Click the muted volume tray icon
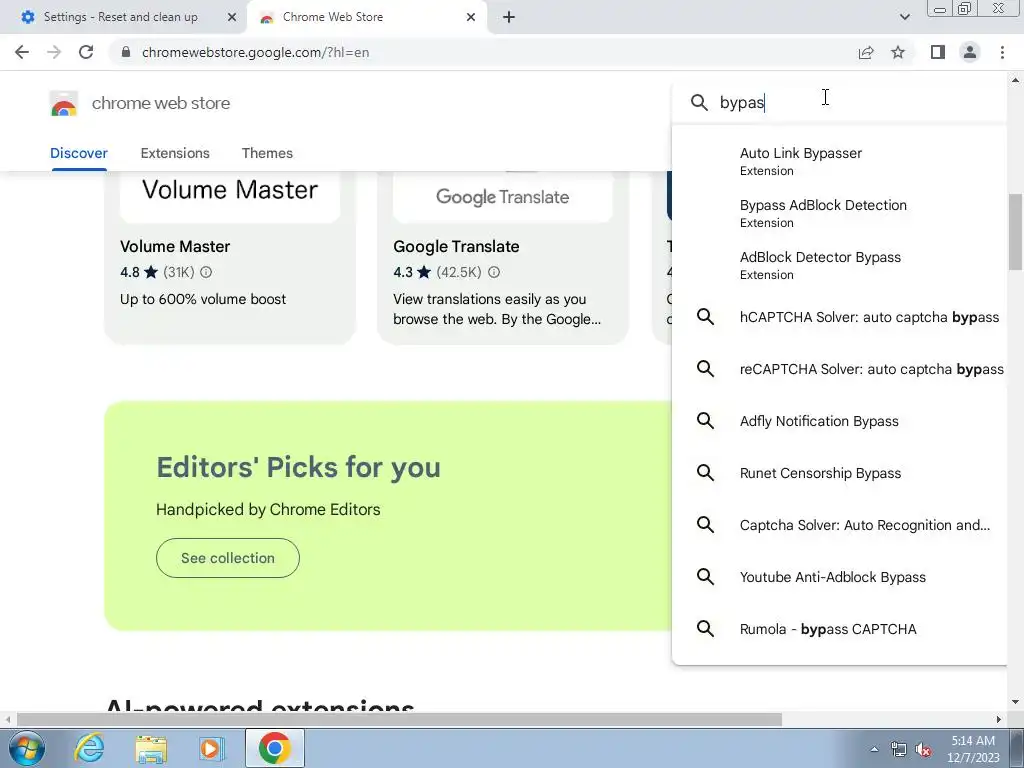This screenshot has height=768, width=1024. (923, 750)
